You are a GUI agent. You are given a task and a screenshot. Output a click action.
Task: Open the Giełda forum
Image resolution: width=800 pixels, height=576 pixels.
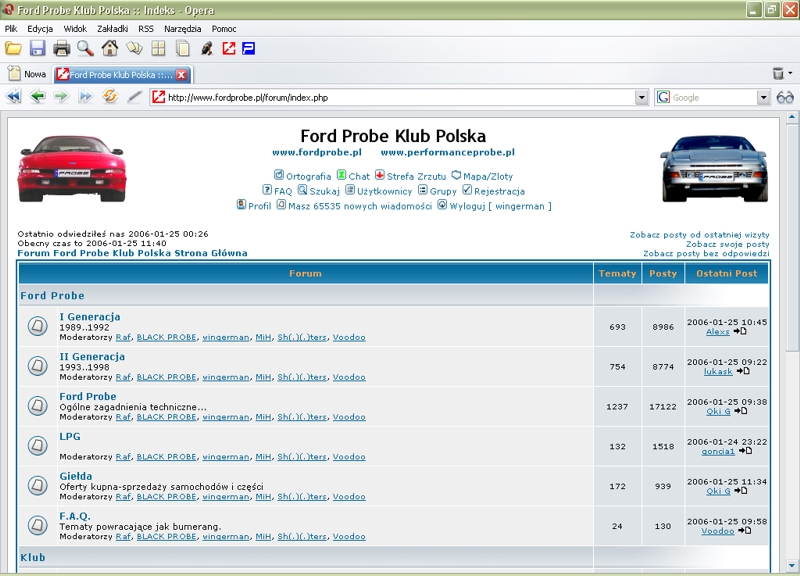pyautogui.click(x=76, y=475)
